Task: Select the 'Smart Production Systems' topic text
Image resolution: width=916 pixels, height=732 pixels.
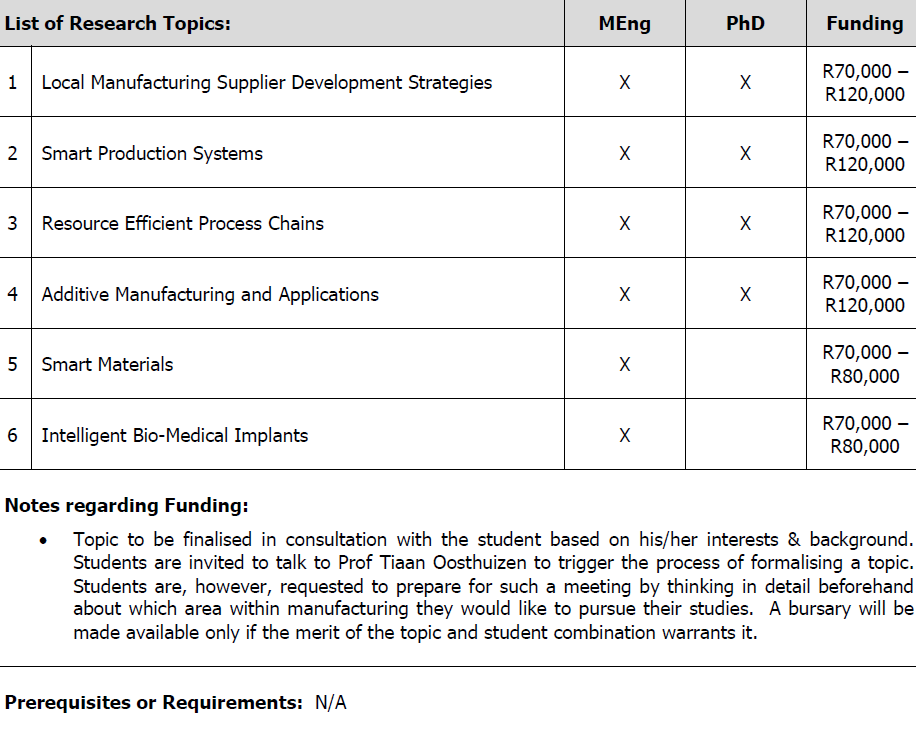Action: coord(152,153)
